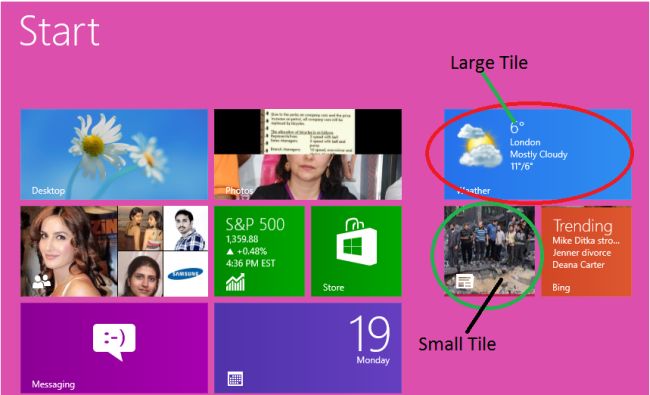The image size is (650, 395).
Task: Click the Store shopping bag icon
Action: (357, 242)
